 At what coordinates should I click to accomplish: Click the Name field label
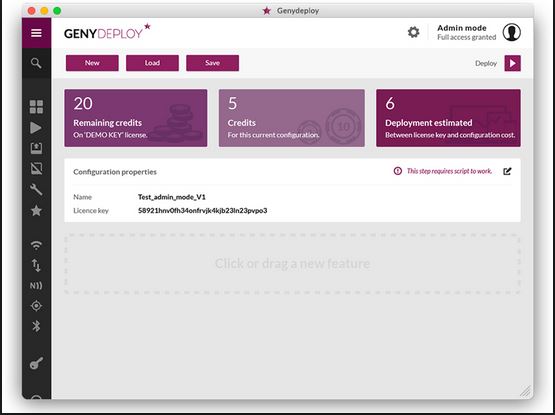coord(82,197)
